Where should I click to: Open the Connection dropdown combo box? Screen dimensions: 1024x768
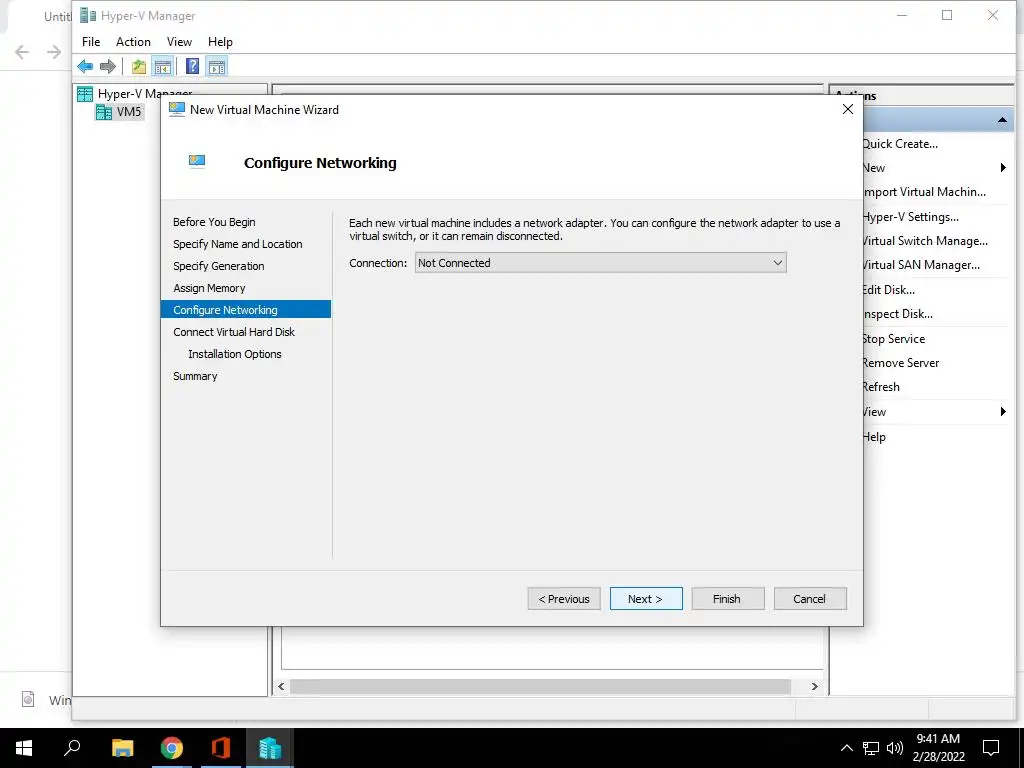(600, 263)
